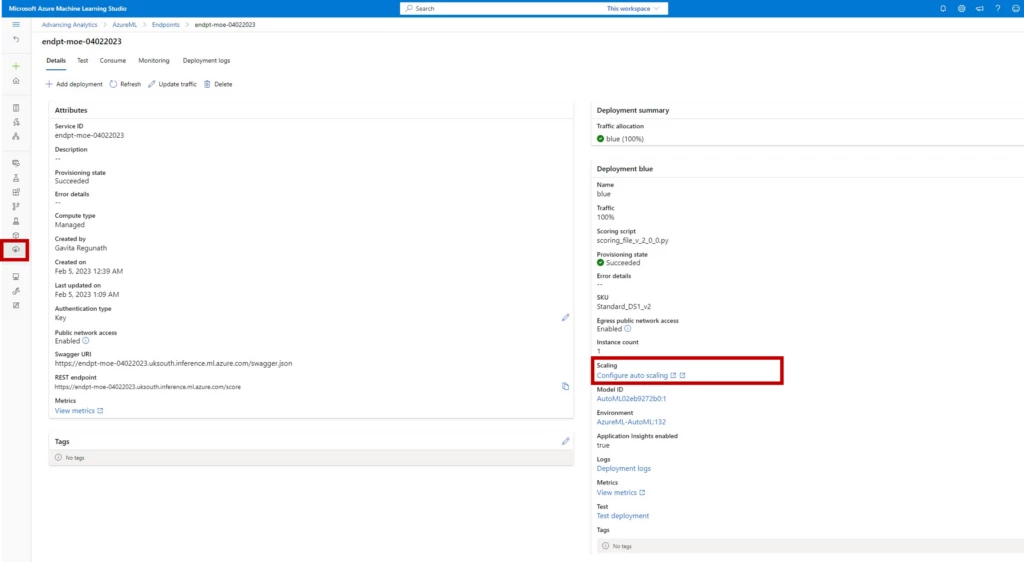The image size is (1024, 562).
Task: Toggle the hamburger menu to collapse sidebar
Action: tap(15, 24)
